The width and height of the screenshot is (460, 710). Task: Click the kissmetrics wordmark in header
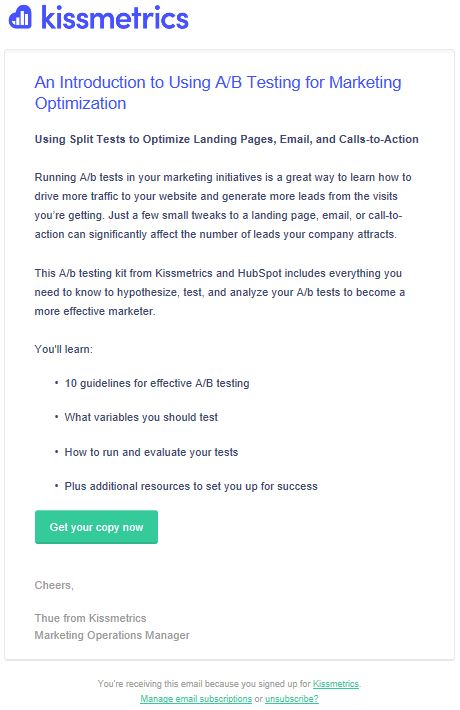[115, 18]
